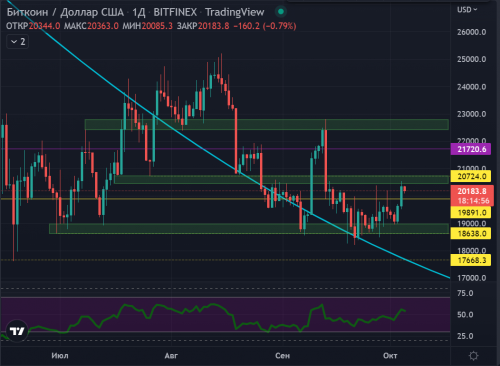Viewport: 500px width, 366px height.
Task: Click the 24000.0 price axis label
Action: coord(471,87)
